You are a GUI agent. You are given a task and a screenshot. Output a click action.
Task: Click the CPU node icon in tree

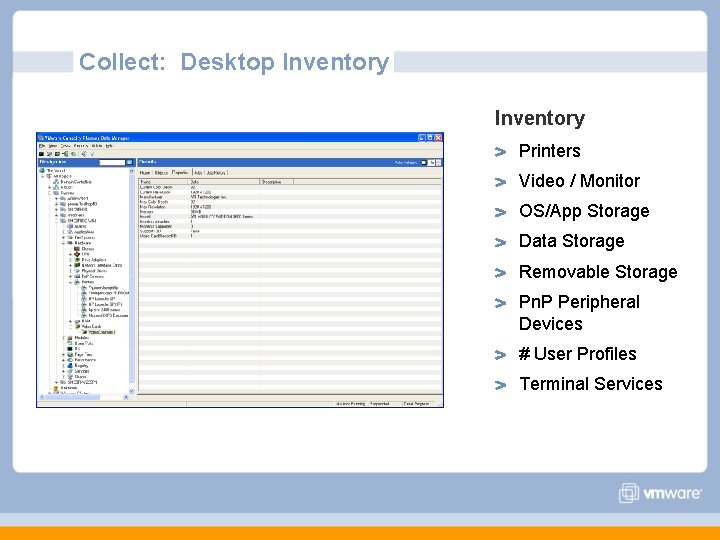77,254
